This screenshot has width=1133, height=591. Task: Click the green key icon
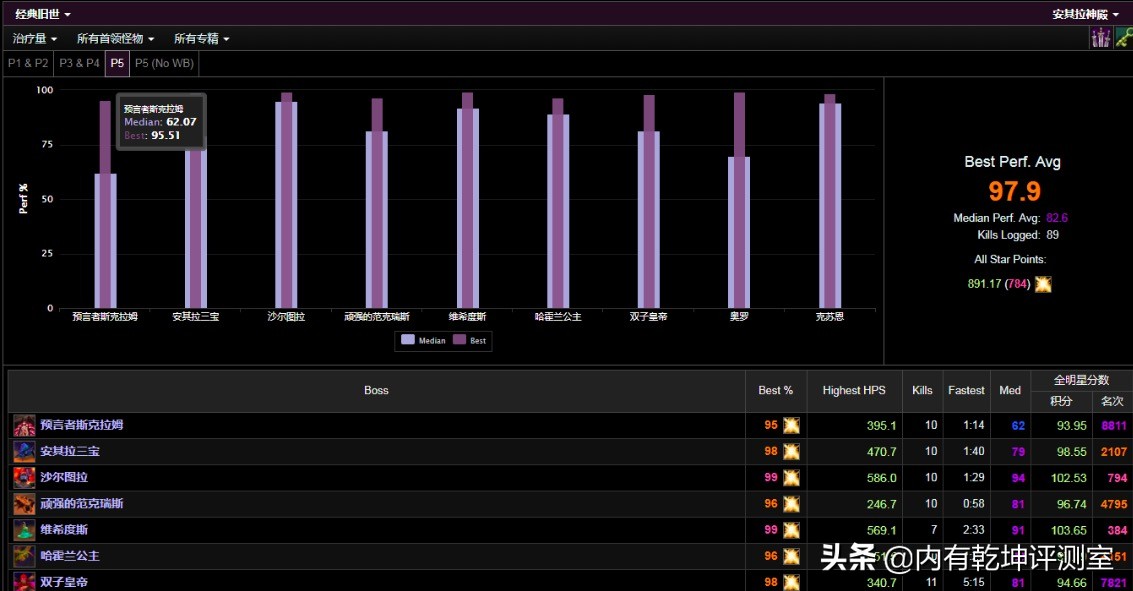pyautogui.click(x=1123, y=38)
